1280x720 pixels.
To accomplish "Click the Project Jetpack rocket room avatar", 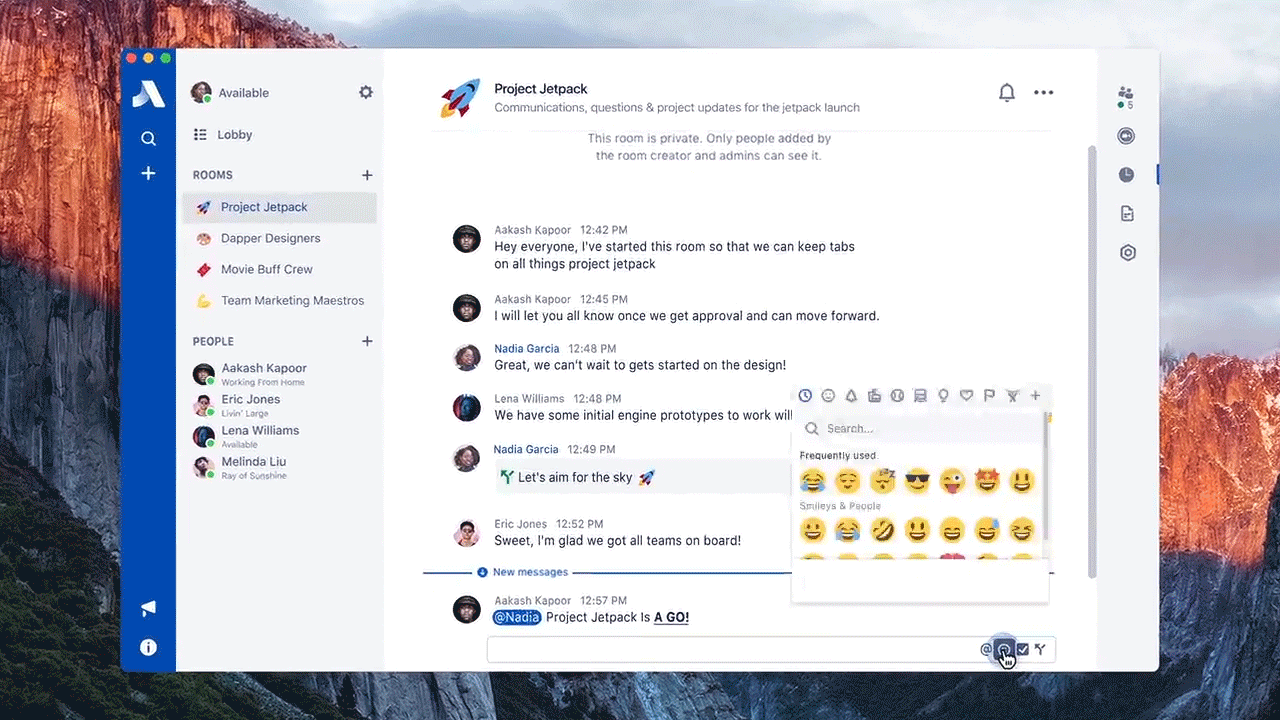I will pos(460,98).
